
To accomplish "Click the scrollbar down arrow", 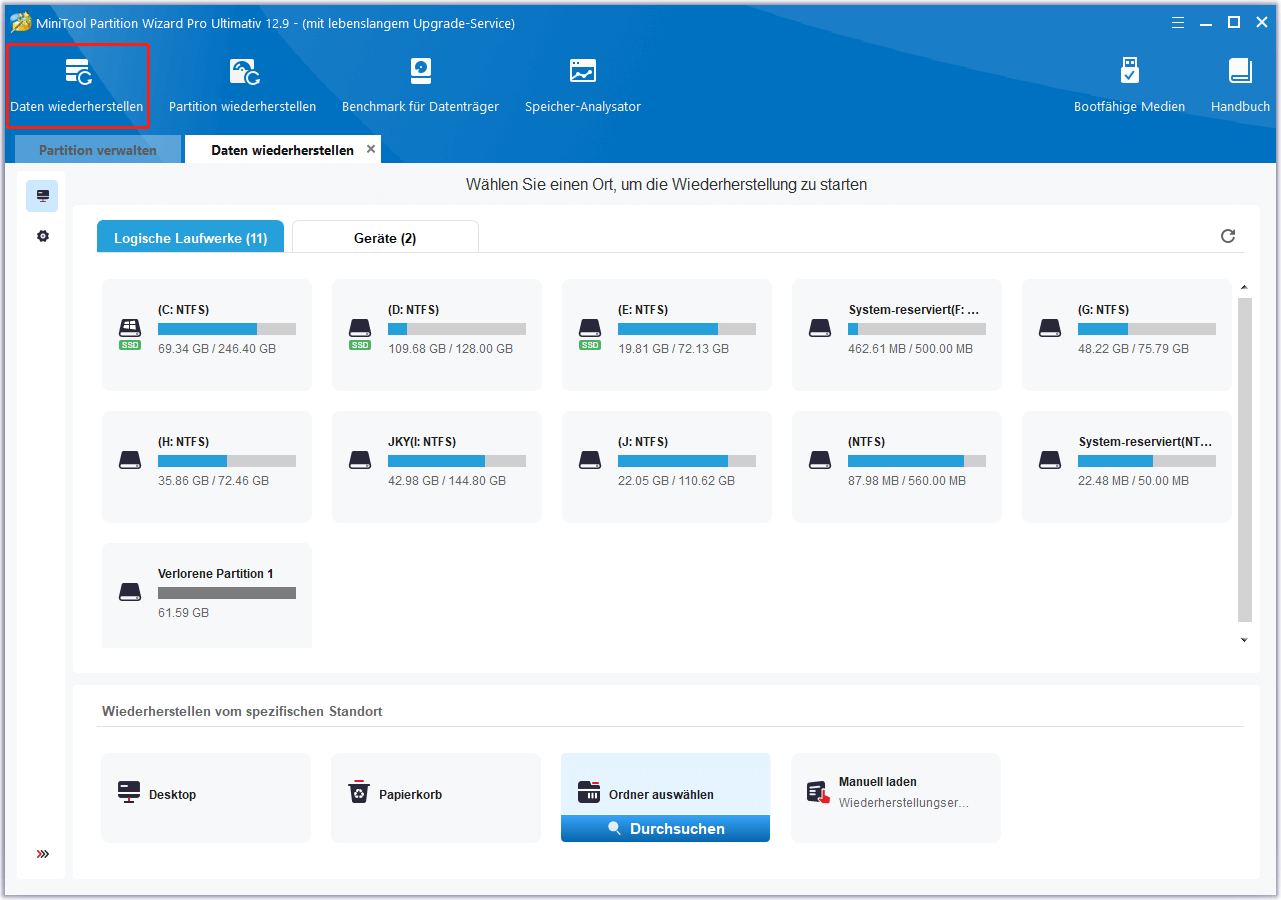I will 1244,640.
